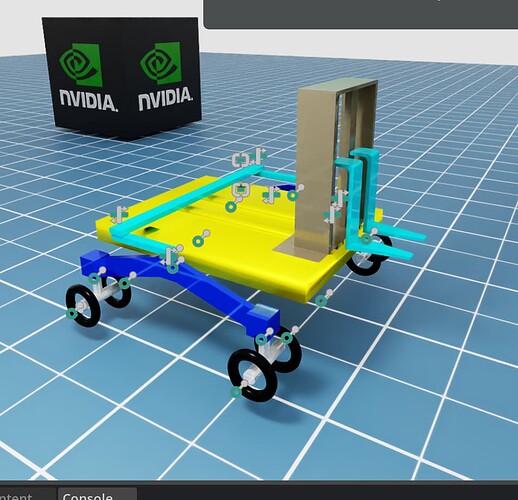The width and height of the screenshot is (518, 500).
Task: Select the prismatic joint icon at the cyan frame's left corner
Action: pos(119,215)
